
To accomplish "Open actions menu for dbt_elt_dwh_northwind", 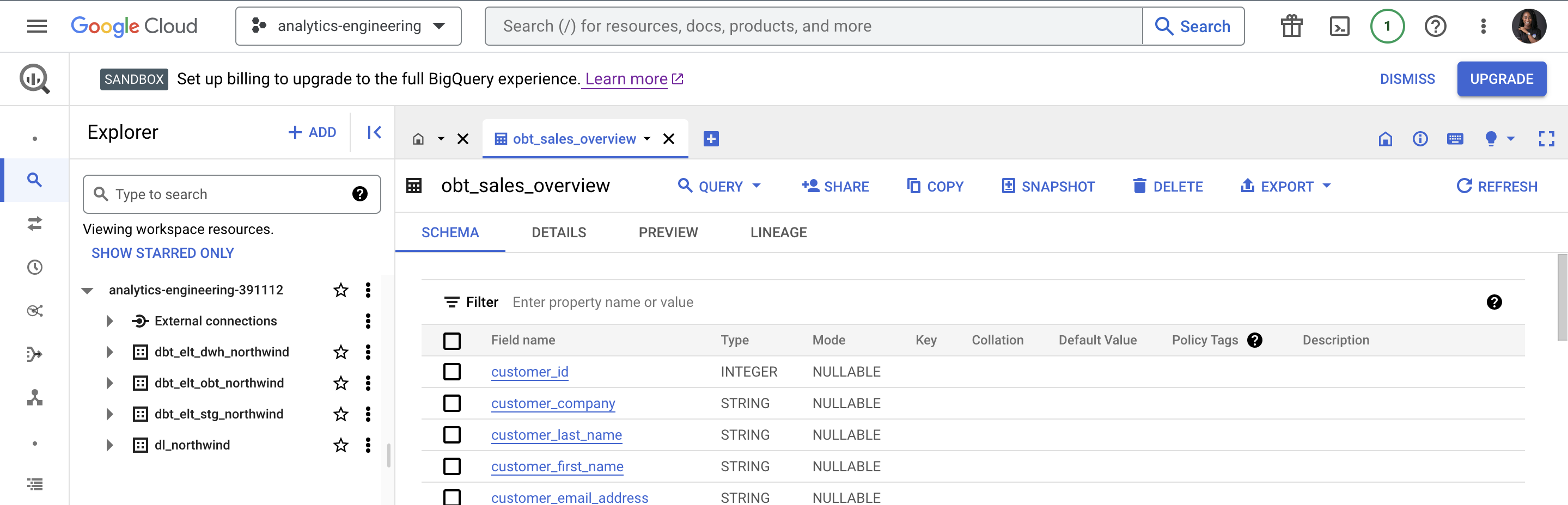I will click(x=368, y=352).
